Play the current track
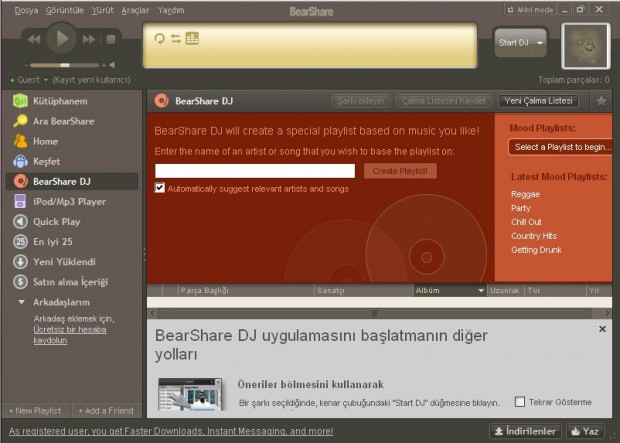 point(61,39)
